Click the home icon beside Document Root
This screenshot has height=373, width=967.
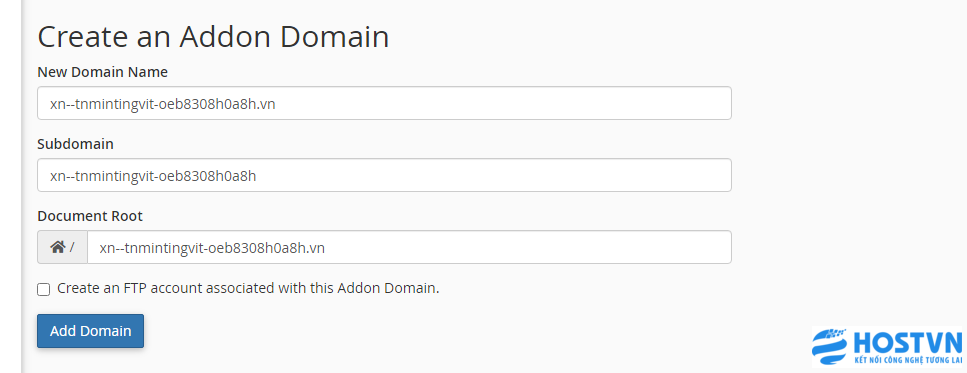tap(58, 247)
